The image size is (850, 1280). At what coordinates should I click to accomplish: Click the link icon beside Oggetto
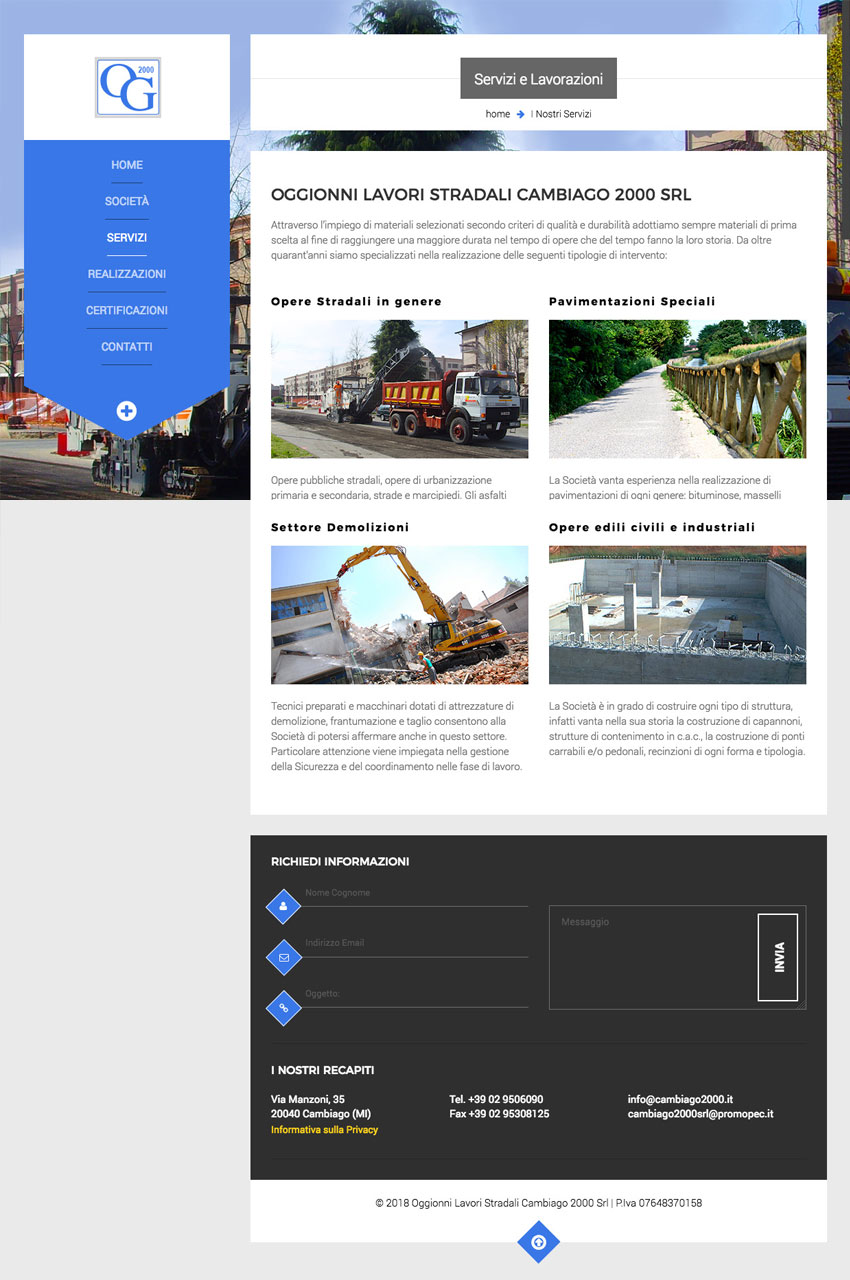tap(283, 1007)
